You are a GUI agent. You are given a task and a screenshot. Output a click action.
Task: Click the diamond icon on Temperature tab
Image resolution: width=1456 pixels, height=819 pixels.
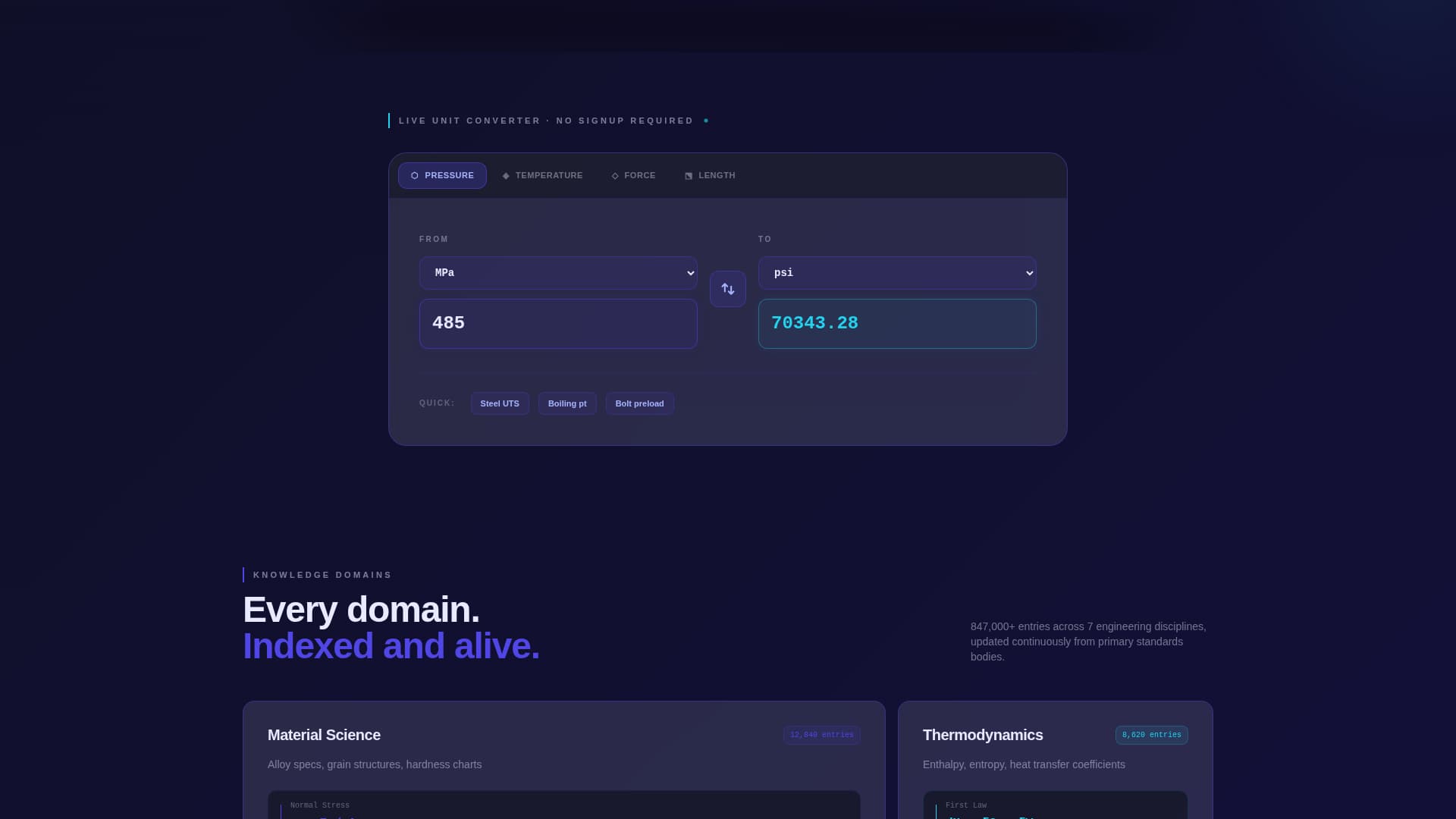point(506,176)
